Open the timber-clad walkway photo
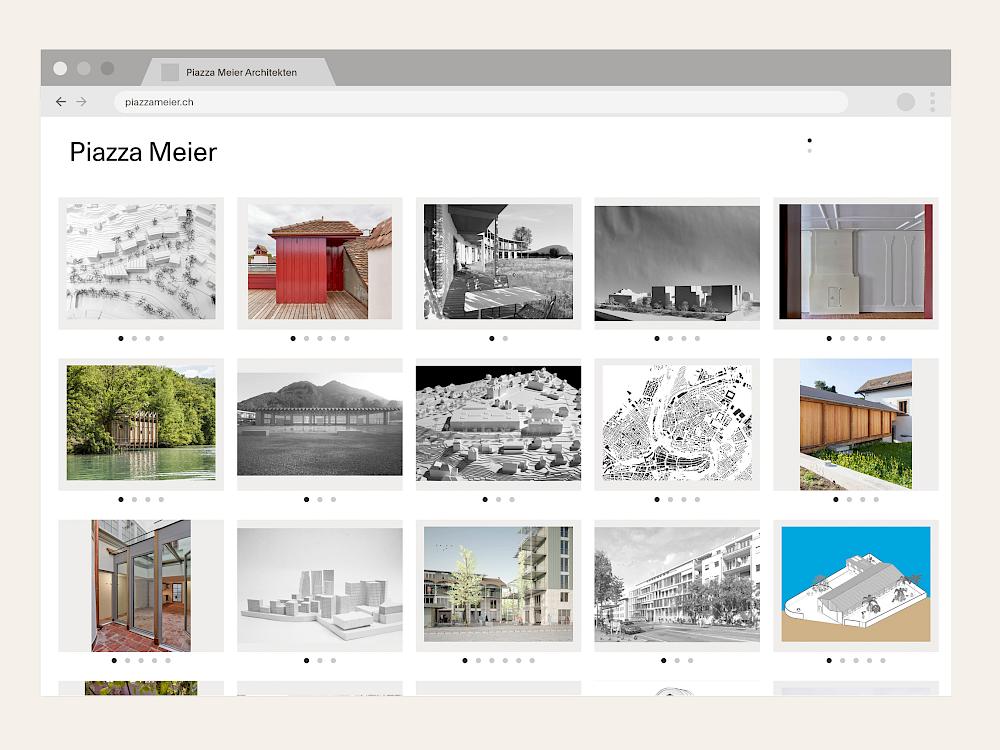The width and height of the screenshot is (1000, 750). 856,423
